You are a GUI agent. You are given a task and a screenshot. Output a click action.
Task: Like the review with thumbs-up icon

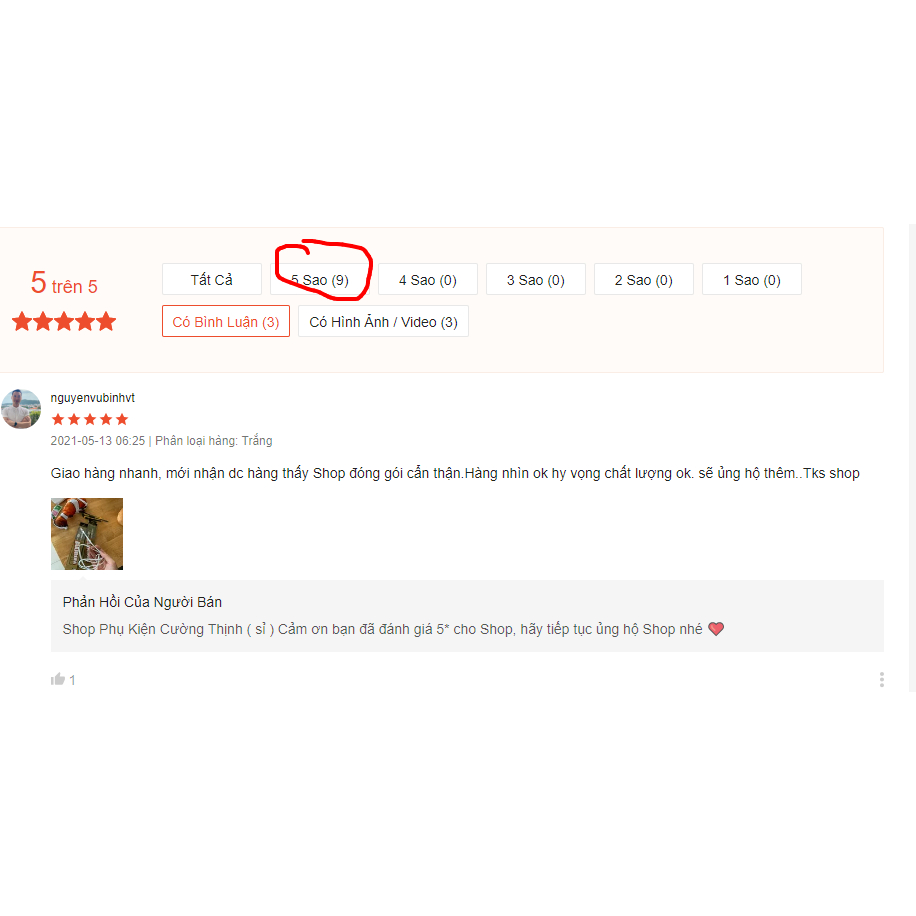[58, 679]
